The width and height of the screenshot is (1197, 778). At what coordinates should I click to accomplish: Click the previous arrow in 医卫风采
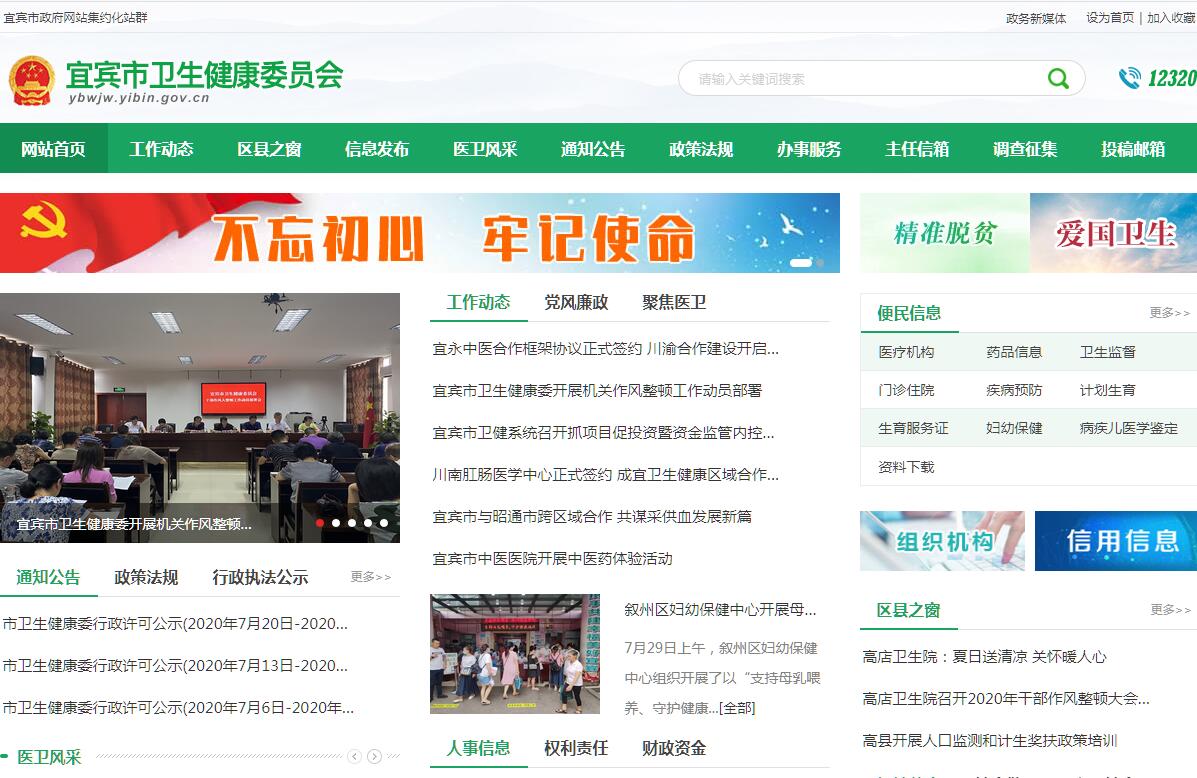(355, 757)
